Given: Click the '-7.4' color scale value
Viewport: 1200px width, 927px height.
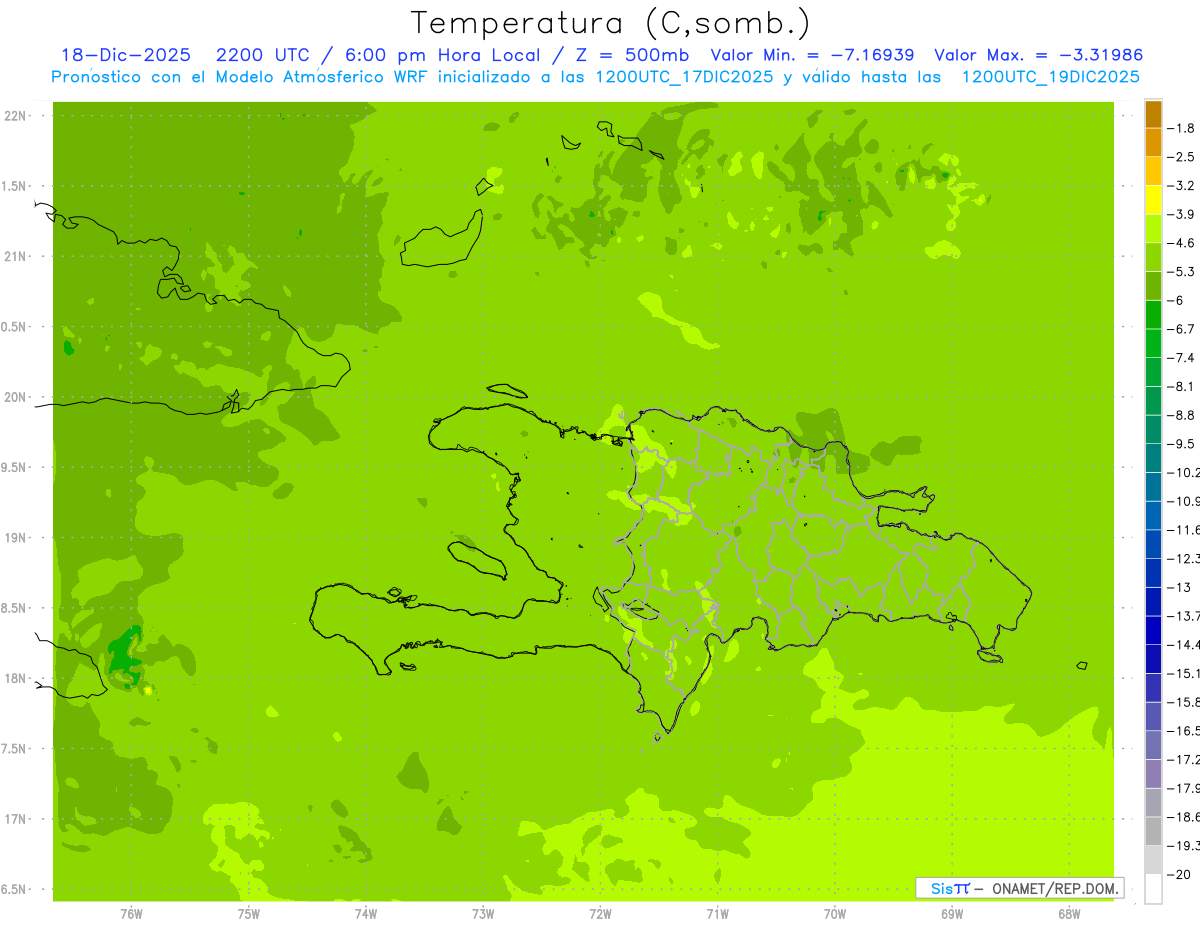Looking at the screenshot, I should (1182, 358).
